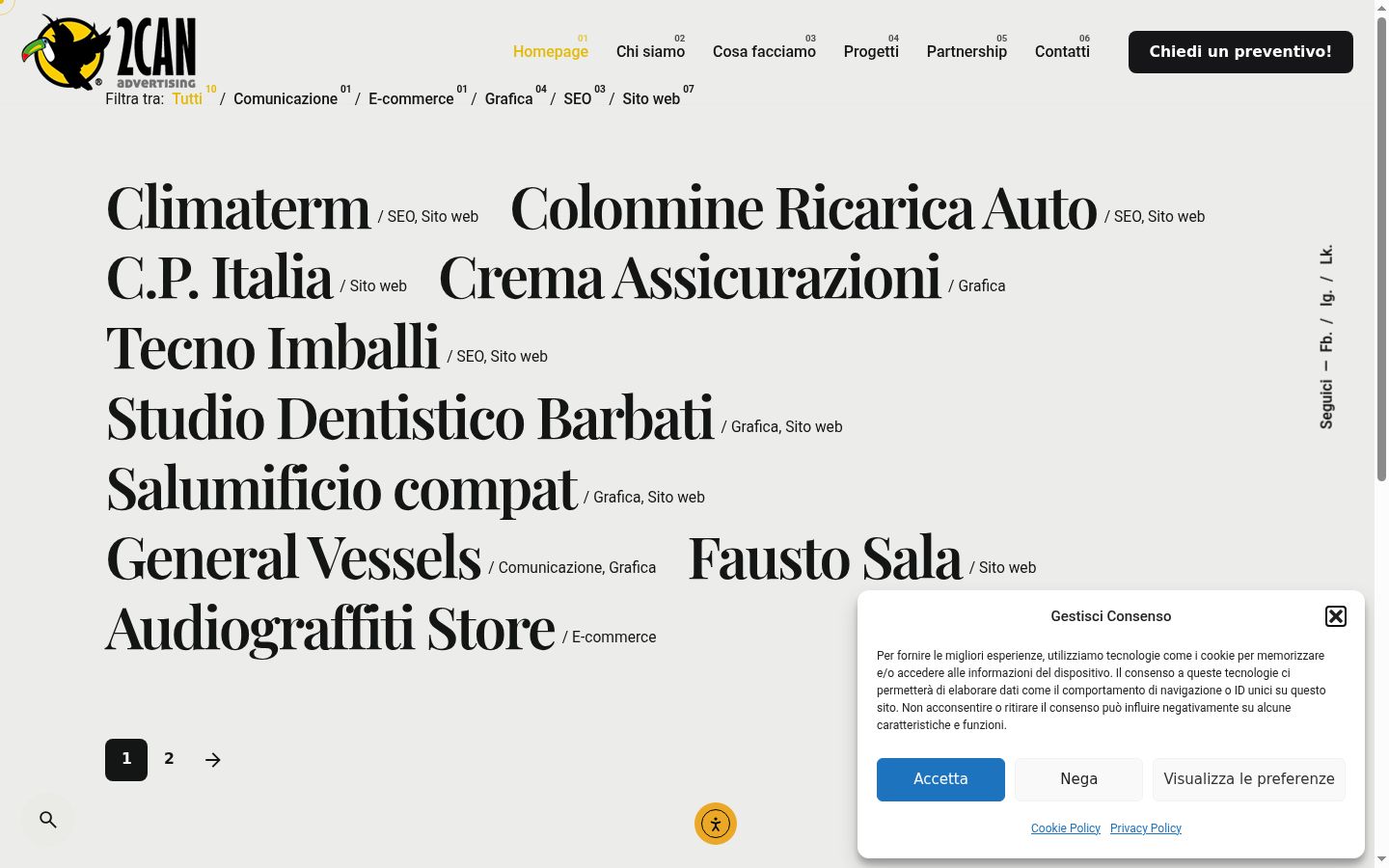Open the Ig. Instagram social link
The image size is (1389, 868).
(x=1326, y=297)
